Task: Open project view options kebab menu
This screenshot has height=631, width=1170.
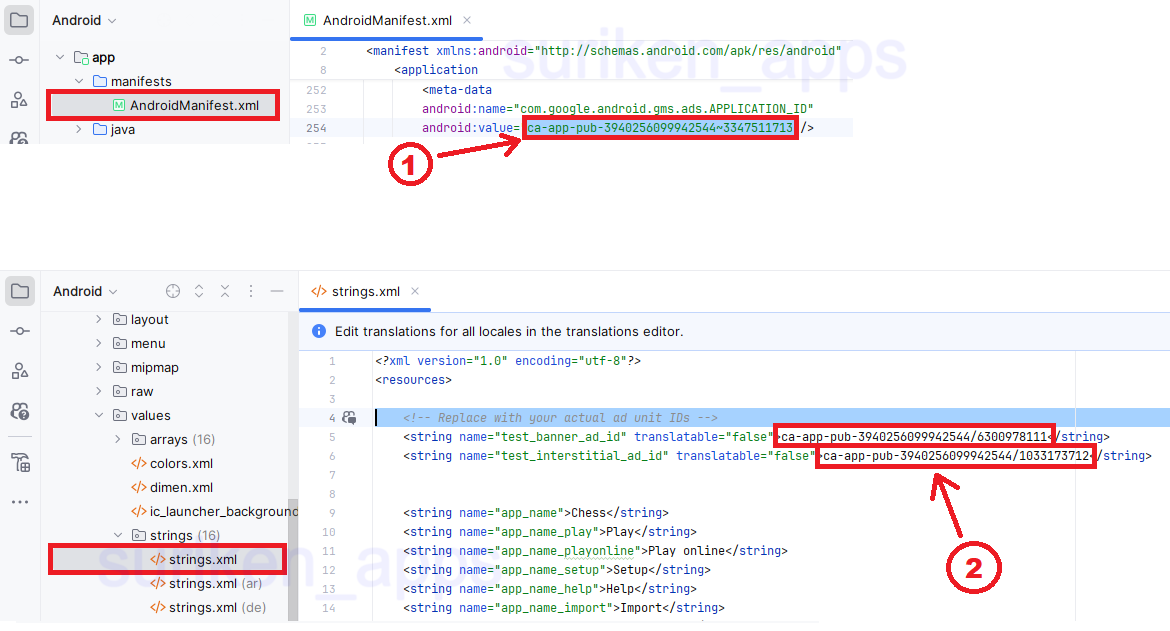Action: 251,291
